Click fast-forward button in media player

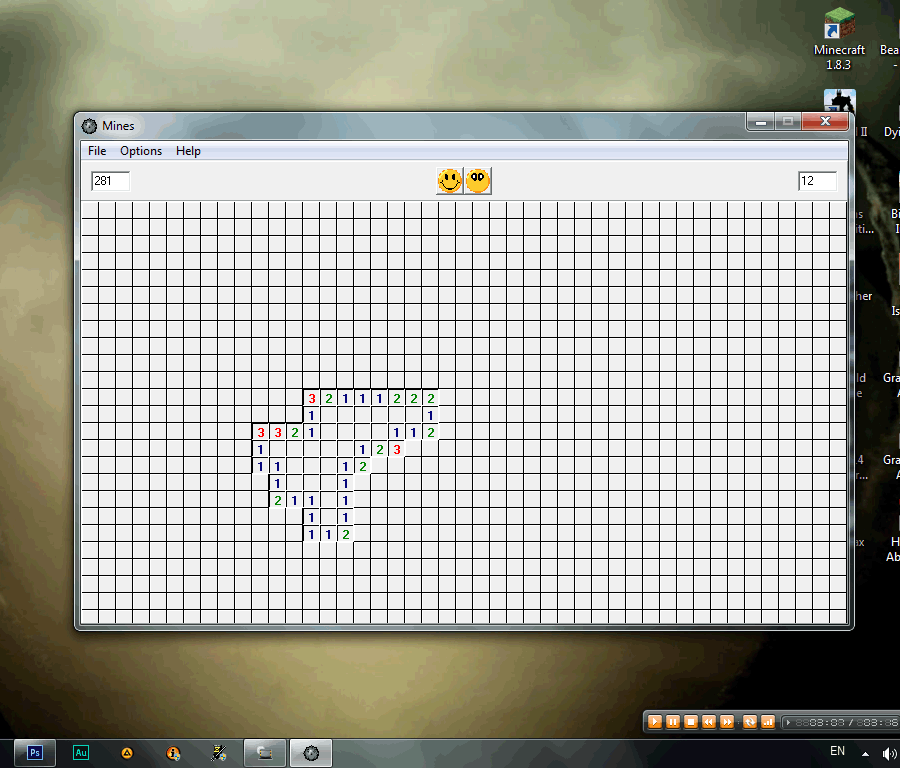click(x=727, y=721)
